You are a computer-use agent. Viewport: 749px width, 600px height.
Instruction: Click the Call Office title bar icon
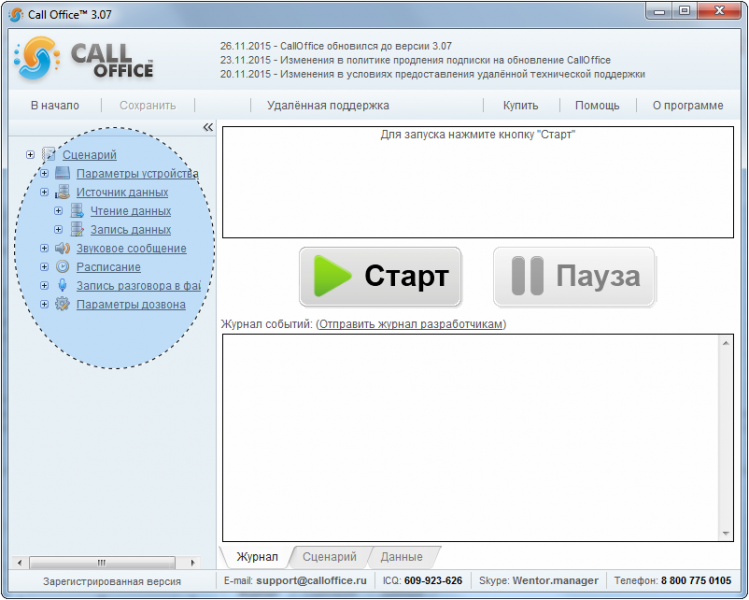click(15, 15)
